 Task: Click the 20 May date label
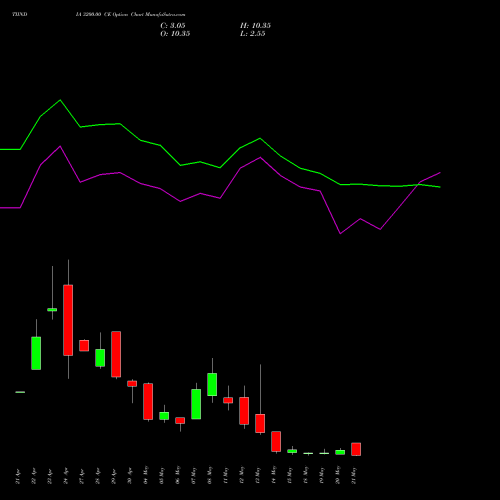coord(338,475)
